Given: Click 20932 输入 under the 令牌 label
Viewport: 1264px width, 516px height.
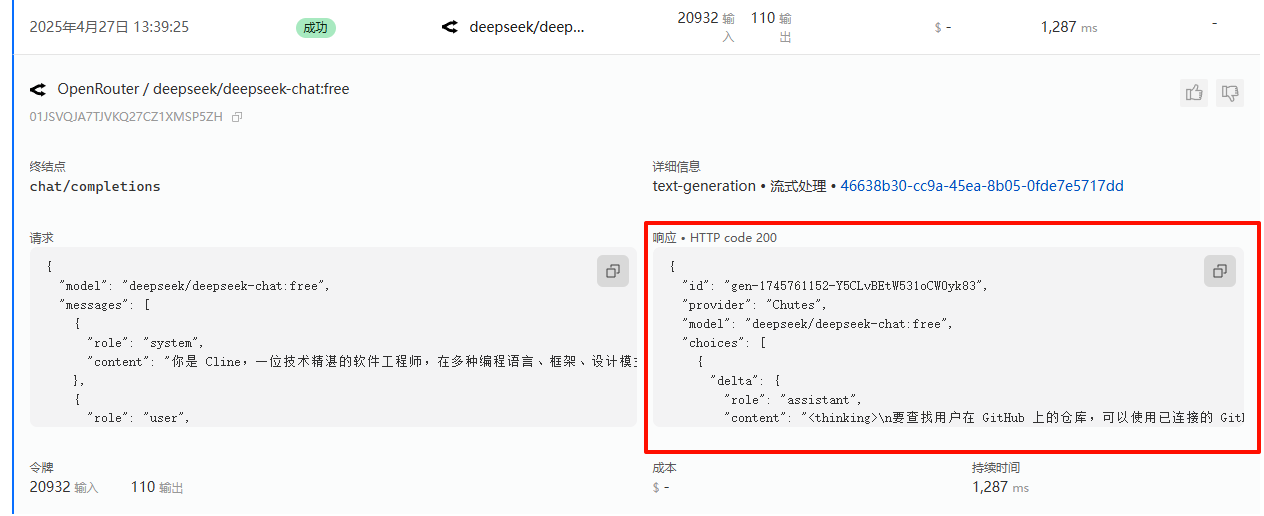Looking at the screenshot, I should (64, 487).
